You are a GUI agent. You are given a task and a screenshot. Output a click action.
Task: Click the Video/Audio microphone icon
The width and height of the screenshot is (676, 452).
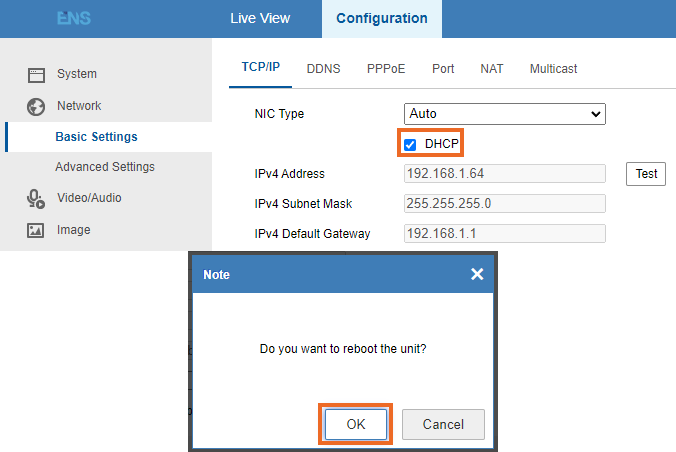coord(36,198)
